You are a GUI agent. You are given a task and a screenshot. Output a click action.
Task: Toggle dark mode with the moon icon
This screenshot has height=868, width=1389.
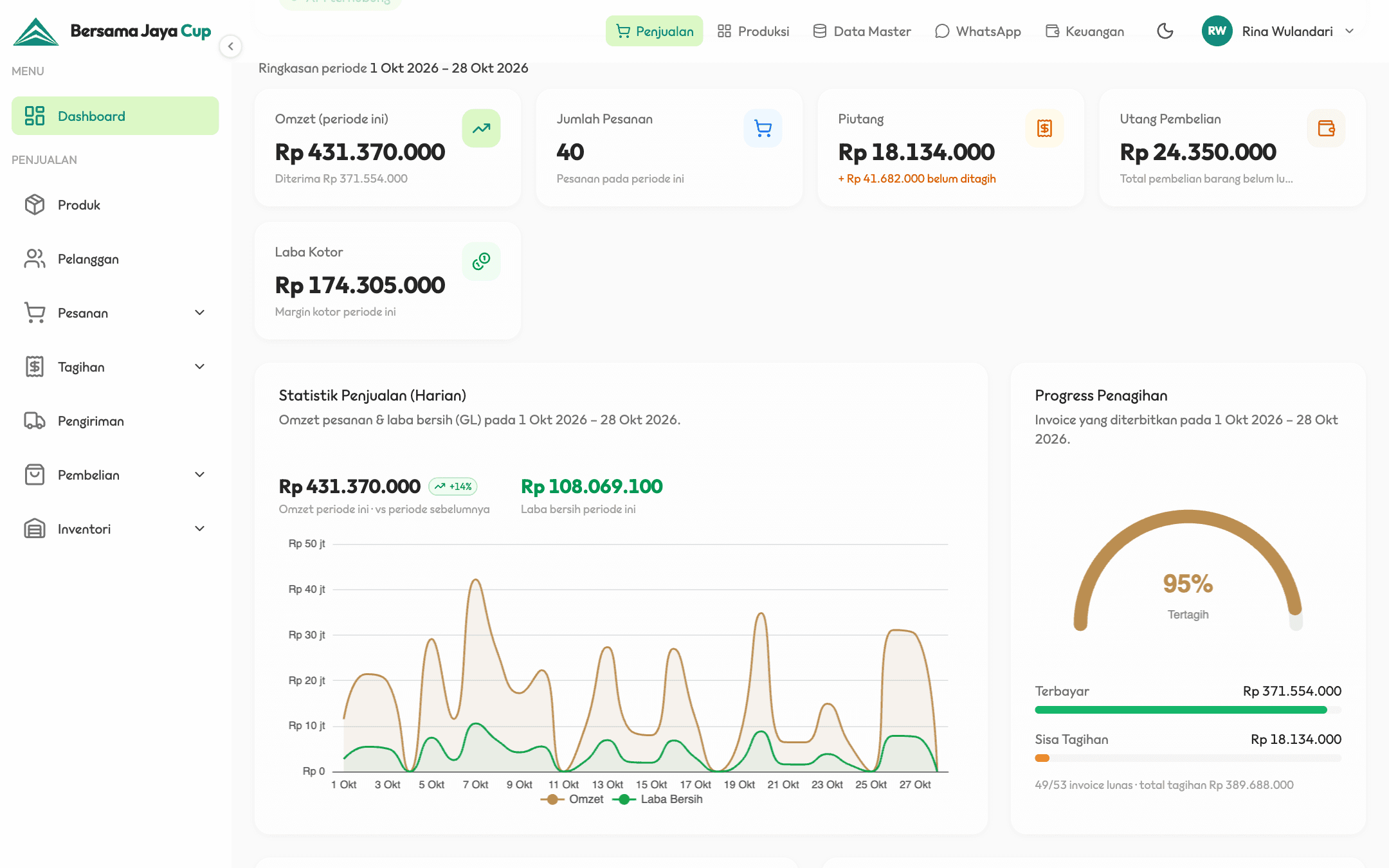[x=1165, y=31]
